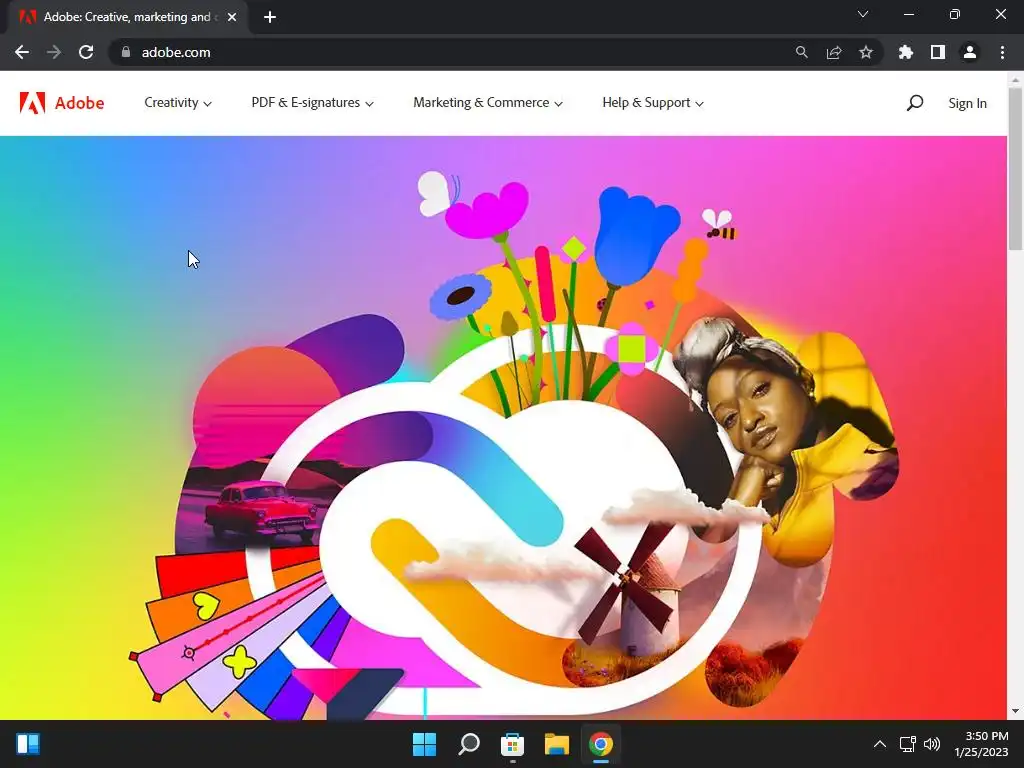Open the clock showing 3:50 PM
This screenshot has width=1024, height=768.
(981, 744)
